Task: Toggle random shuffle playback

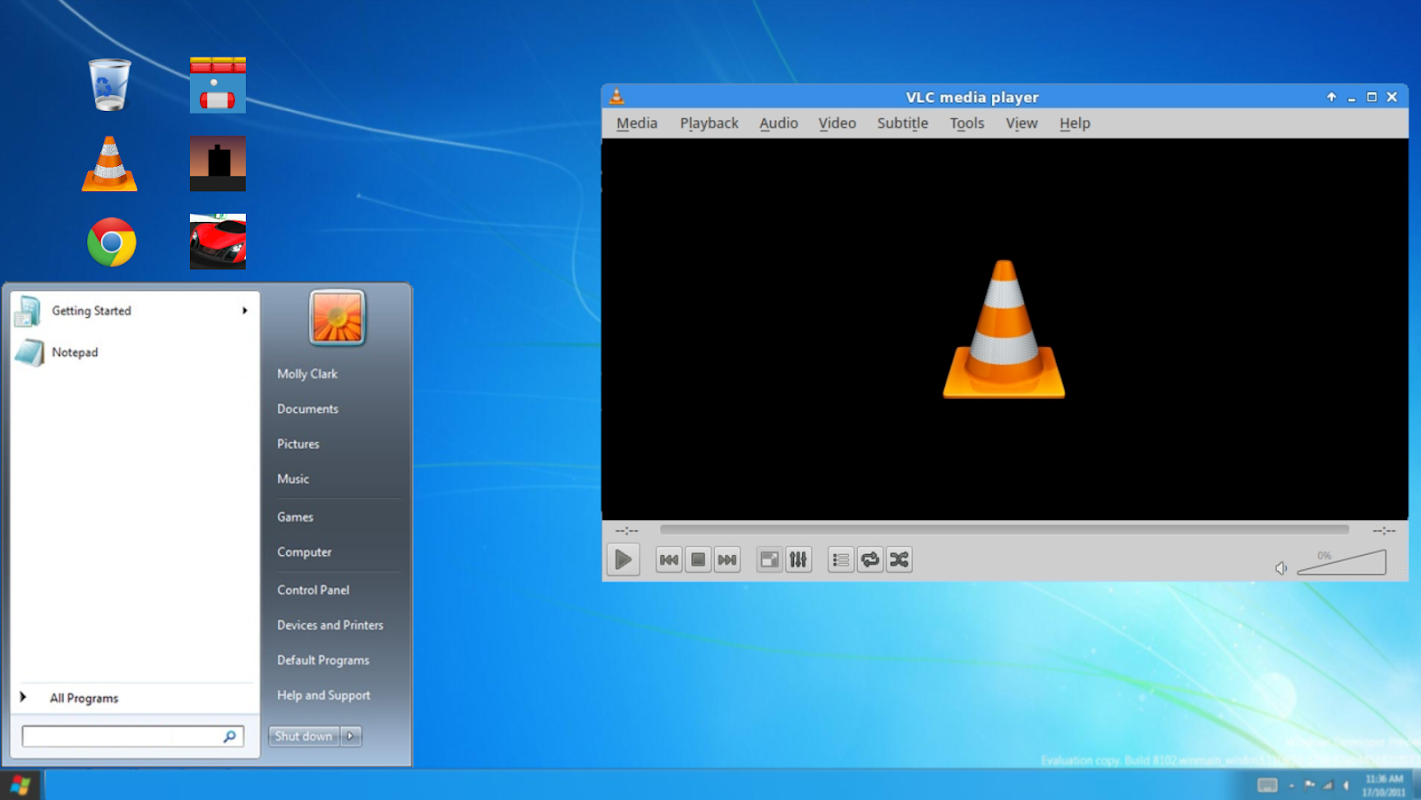Action: pos(899,560)
